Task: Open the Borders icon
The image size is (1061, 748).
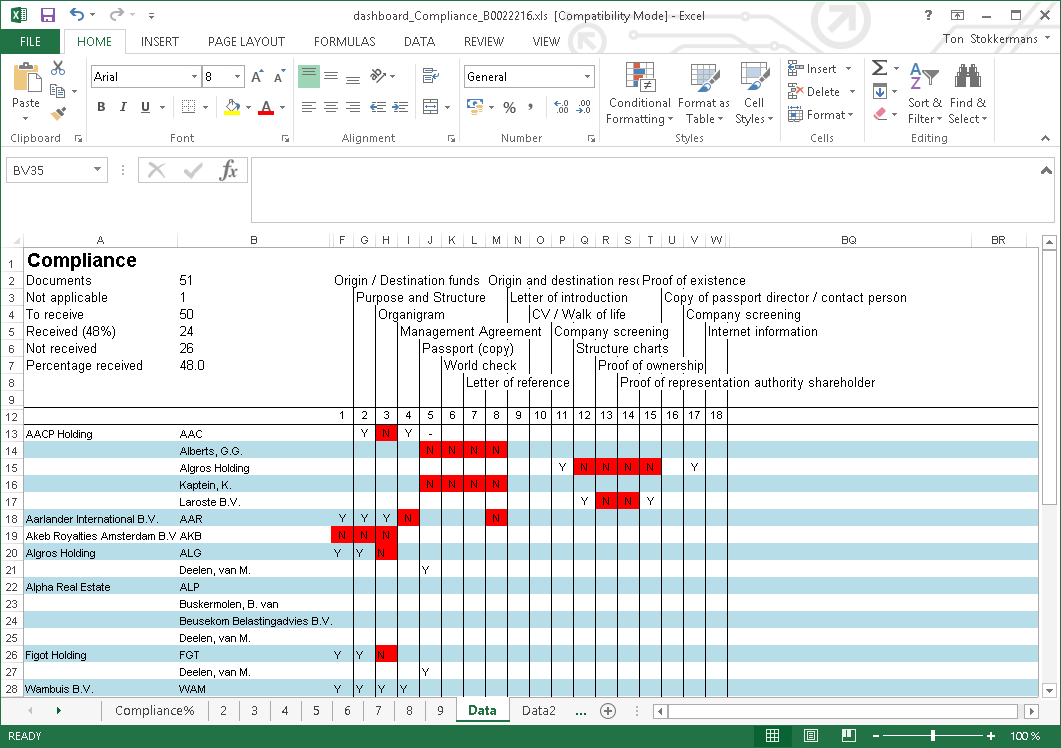Action: coord(189,107)
